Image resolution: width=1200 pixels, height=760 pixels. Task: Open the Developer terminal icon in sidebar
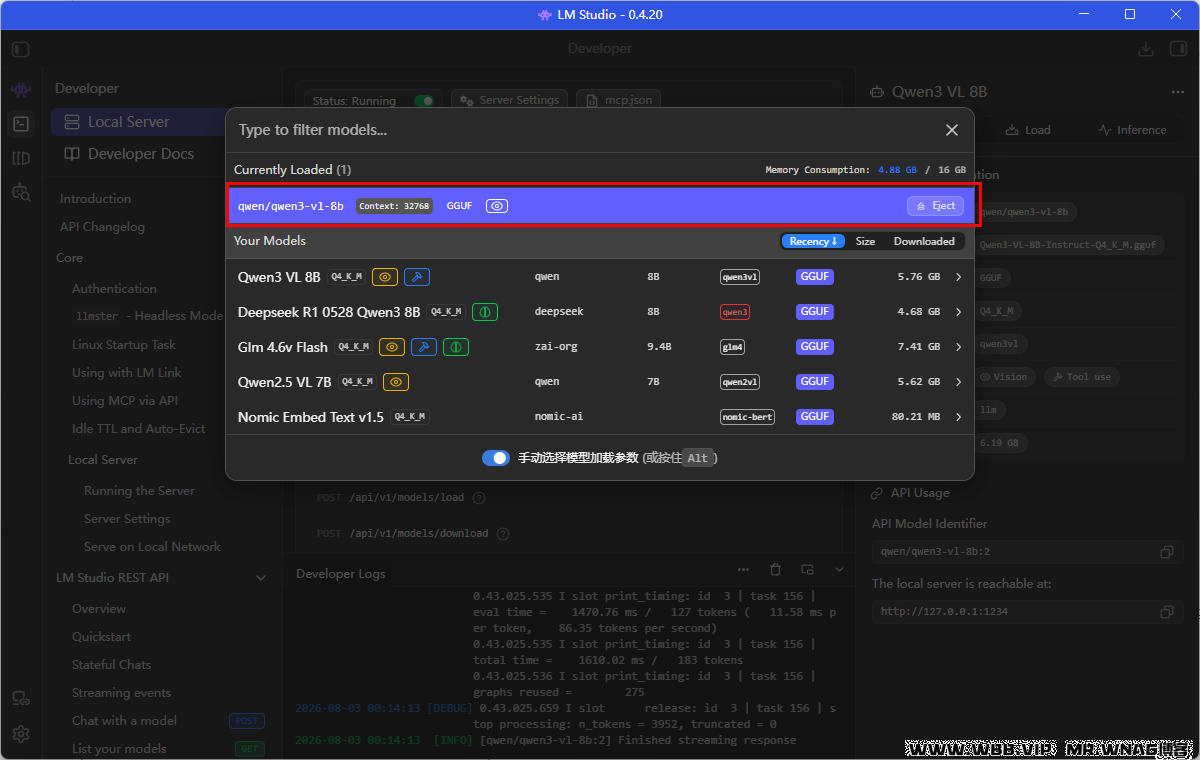point(21,124)
